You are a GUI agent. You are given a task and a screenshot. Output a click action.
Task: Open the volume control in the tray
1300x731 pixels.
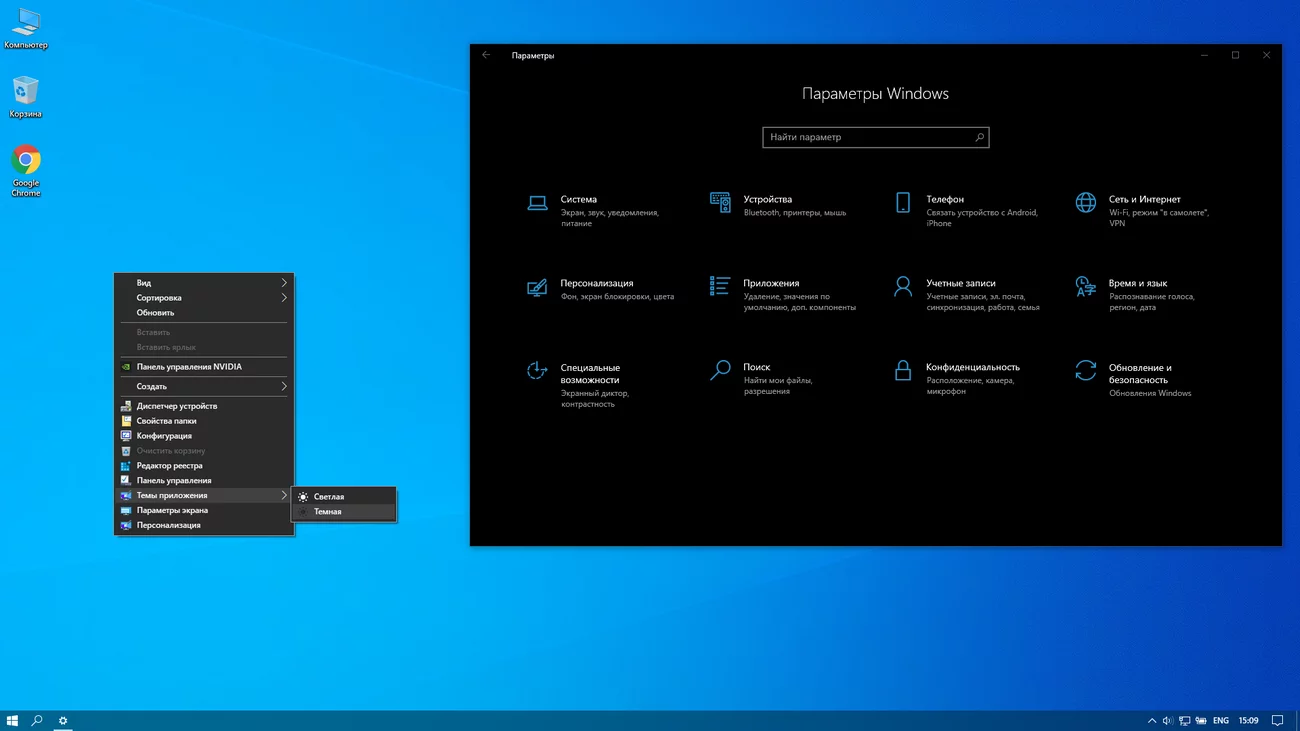click(1166, 720)
